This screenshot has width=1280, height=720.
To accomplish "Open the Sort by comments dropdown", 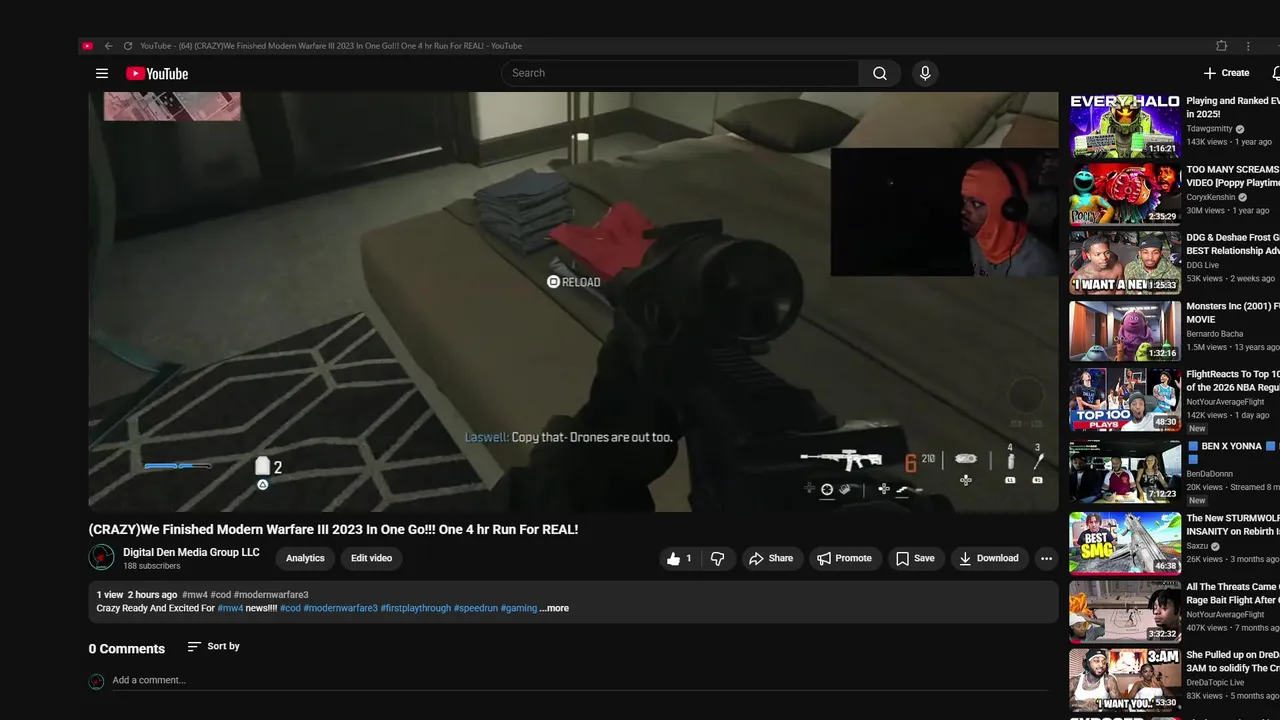I will [x=213, y=646].
